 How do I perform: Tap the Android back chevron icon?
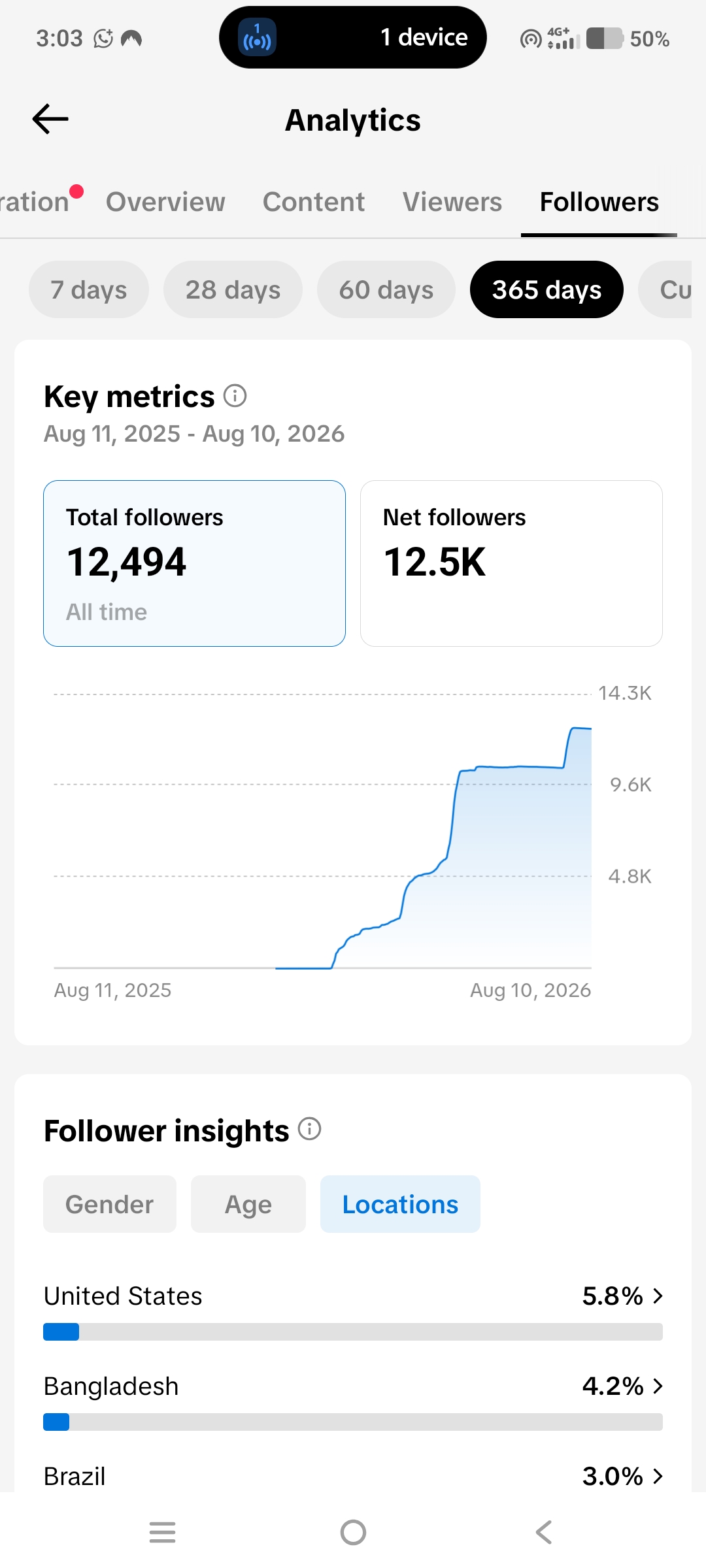[x=544, y=1532]
